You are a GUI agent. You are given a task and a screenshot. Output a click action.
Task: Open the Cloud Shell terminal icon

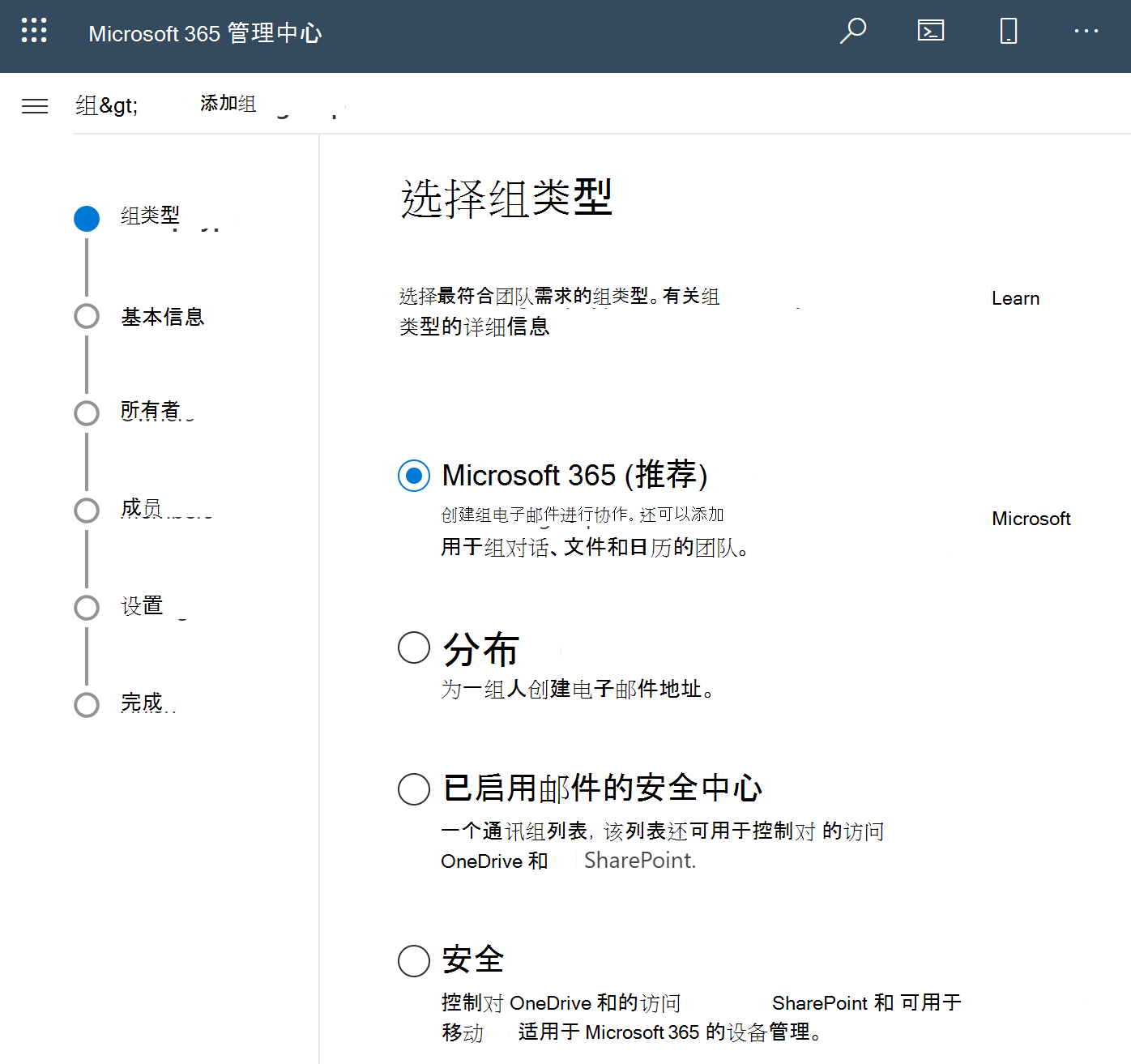coord(931,31)
